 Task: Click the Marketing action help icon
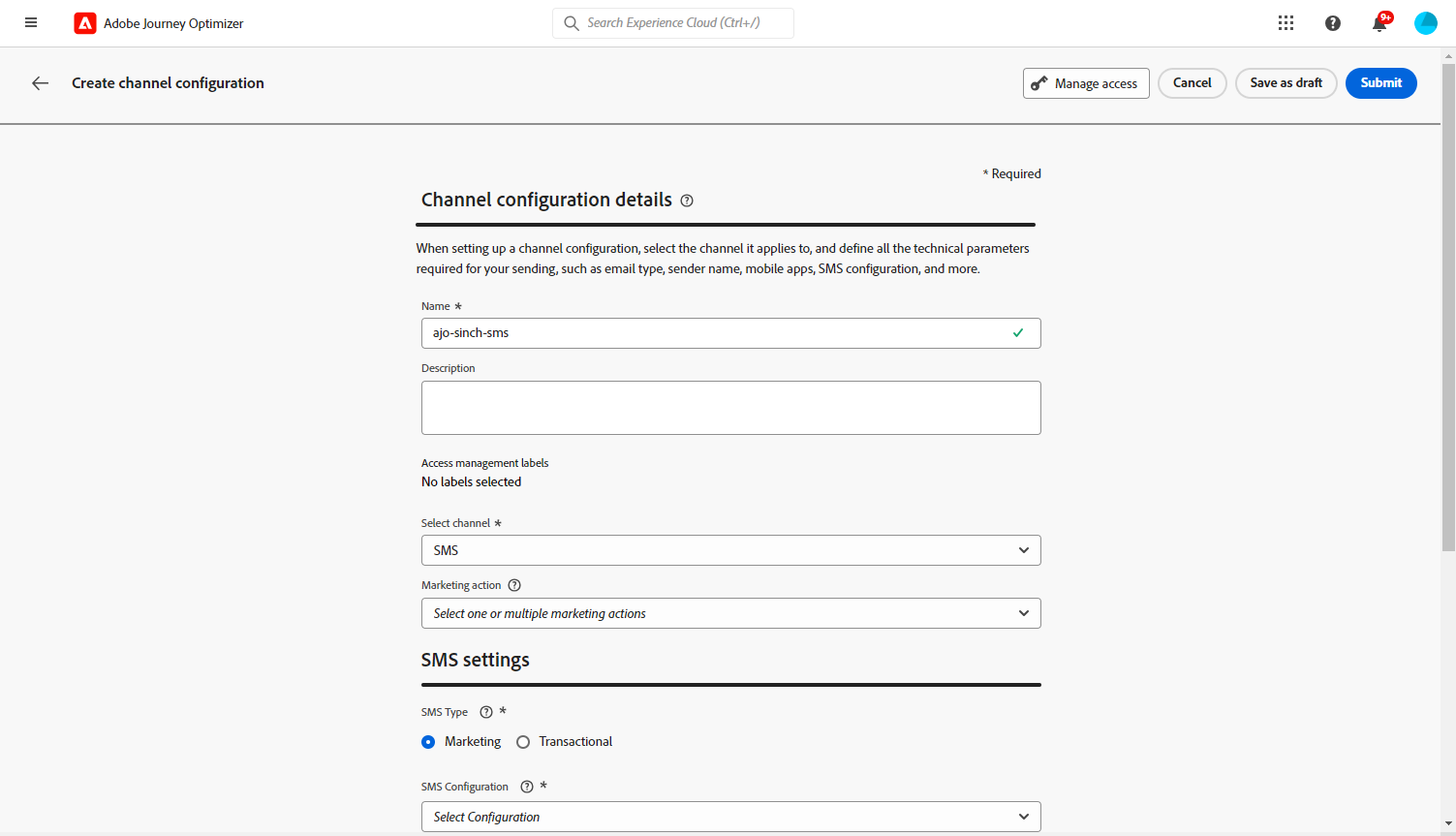[x=514, y=585]
